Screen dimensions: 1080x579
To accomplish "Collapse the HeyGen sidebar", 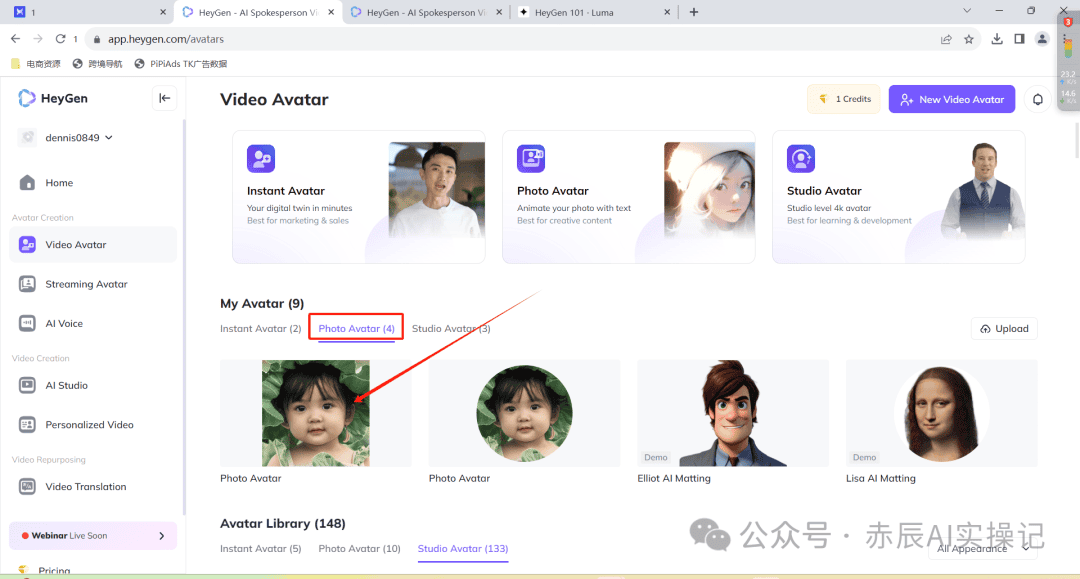I will (166, 98).
